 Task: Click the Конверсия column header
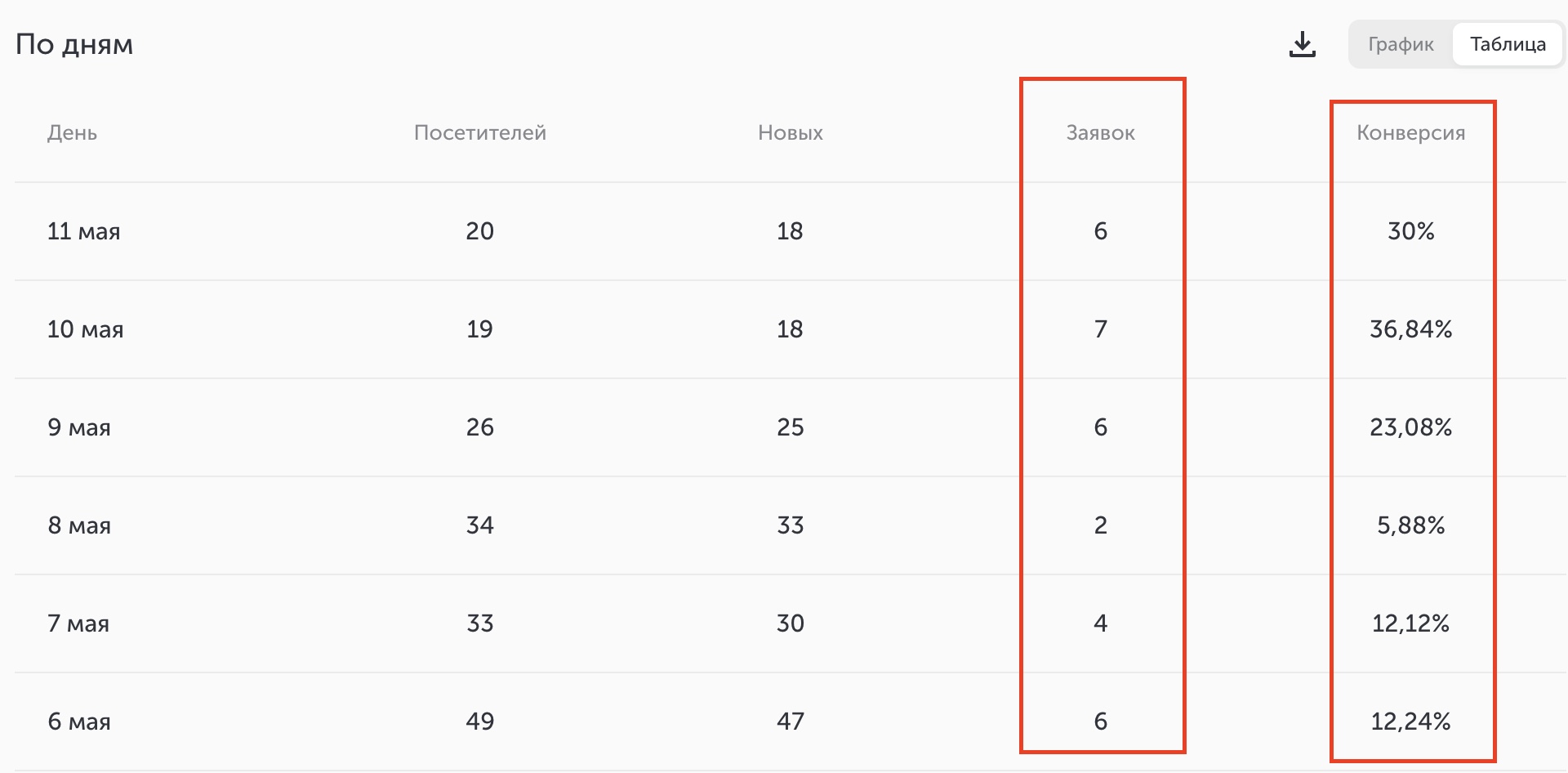click(1411, 132)
